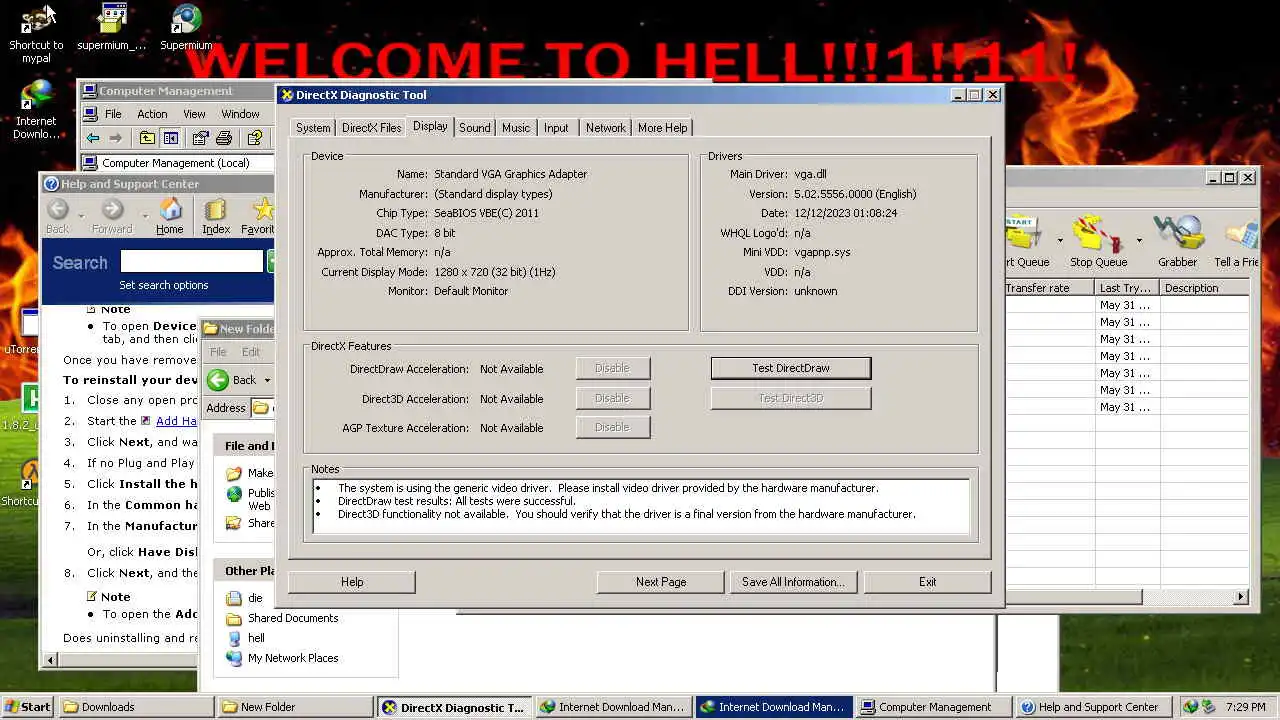Open the 'Shortcut to mypal' desktop icon
The height and width of the screenshot is (720, 1280).
click(x=36, y=34)
